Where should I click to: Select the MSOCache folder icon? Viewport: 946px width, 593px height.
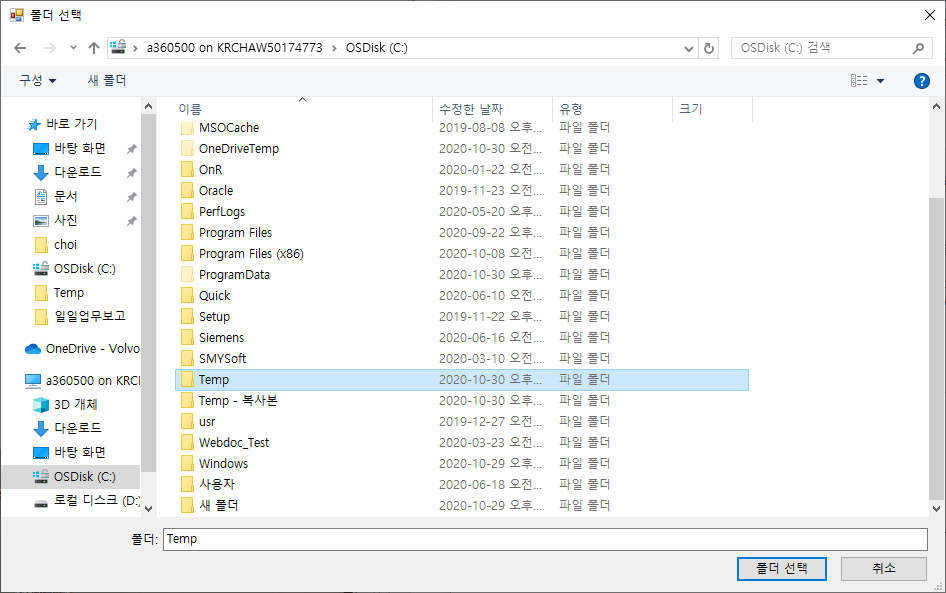(188, 127)
